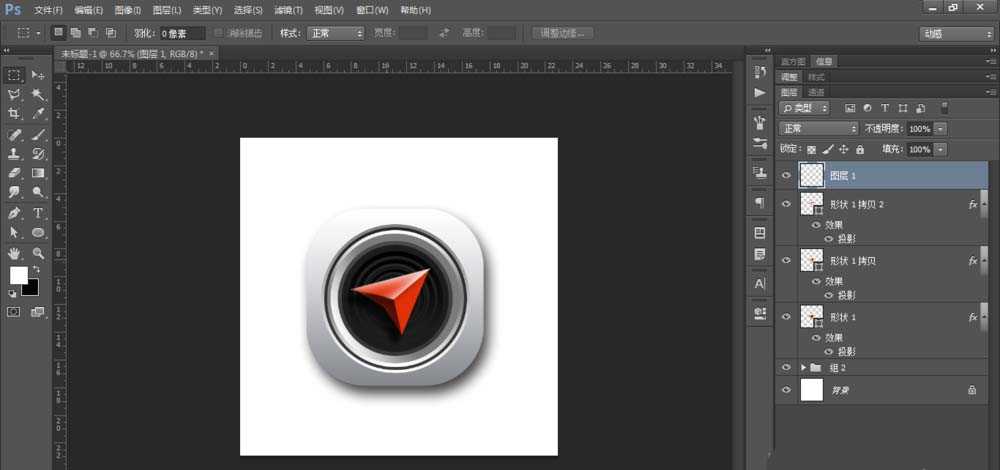Click the 调整边缘 button
The width and height of the screenshot is (1000, 470).
563,33
